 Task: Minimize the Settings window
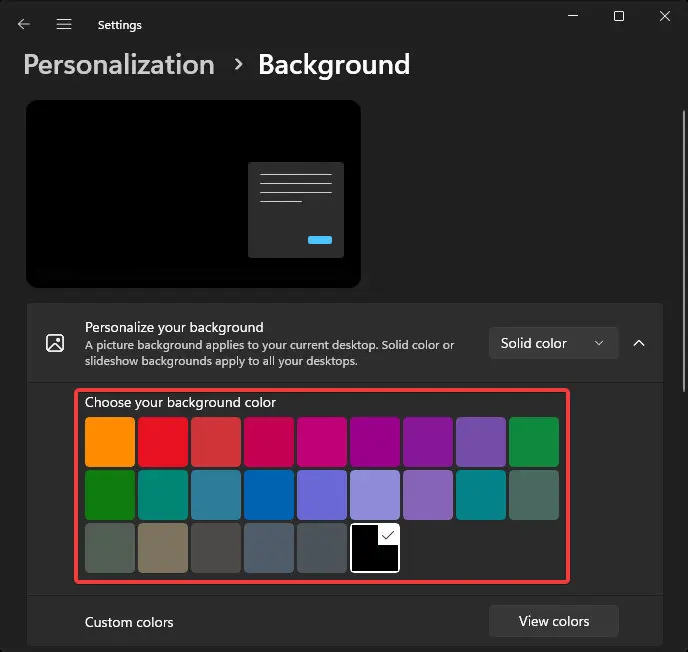click(573, 16)
